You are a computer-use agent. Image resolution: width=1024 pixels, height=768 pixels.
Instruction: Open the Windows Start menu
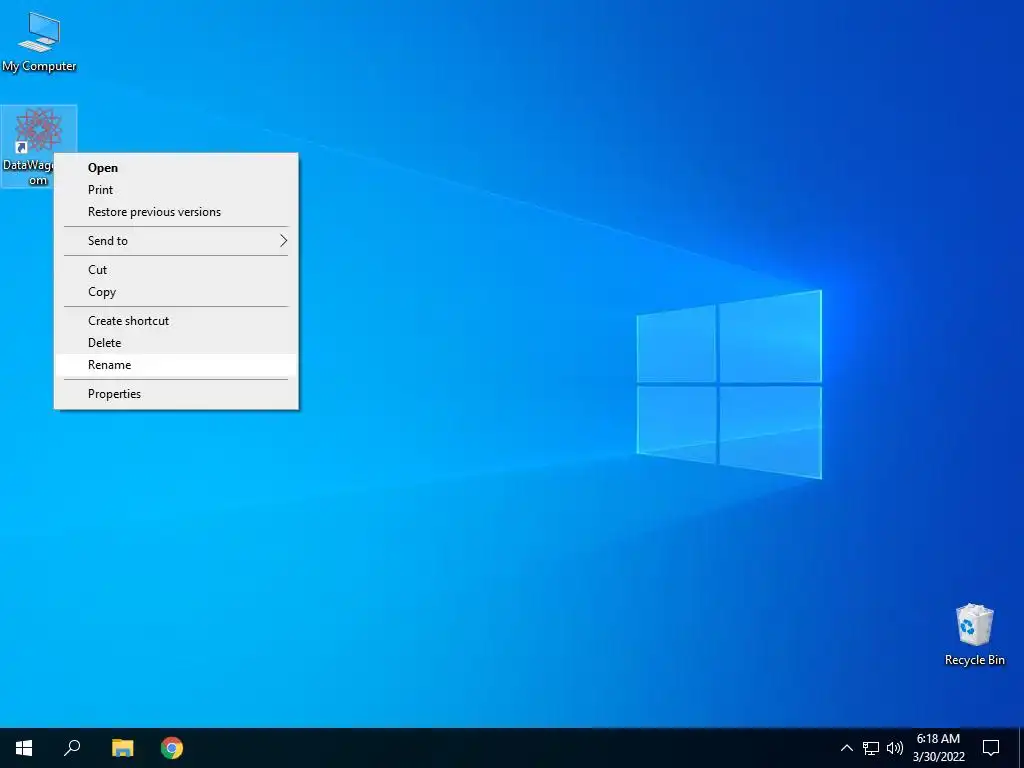[x=24, y=748]
